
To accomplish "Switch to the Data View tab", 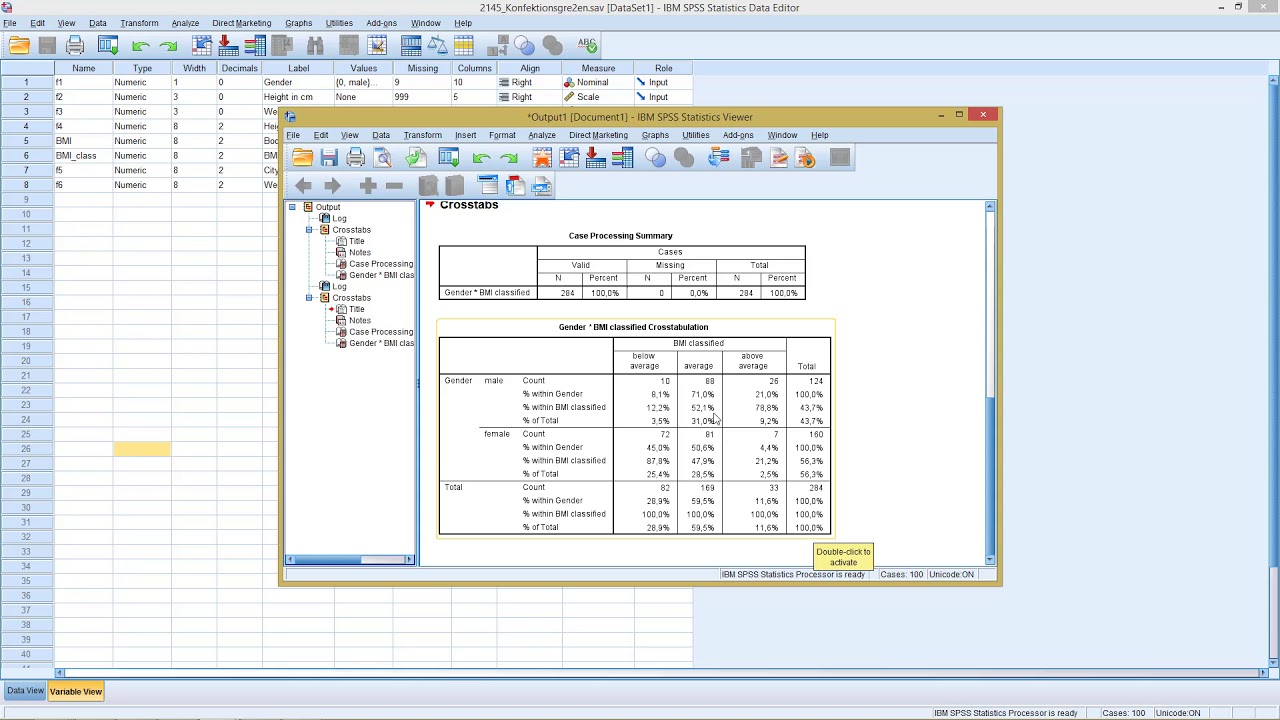I will tap(26, 691).
